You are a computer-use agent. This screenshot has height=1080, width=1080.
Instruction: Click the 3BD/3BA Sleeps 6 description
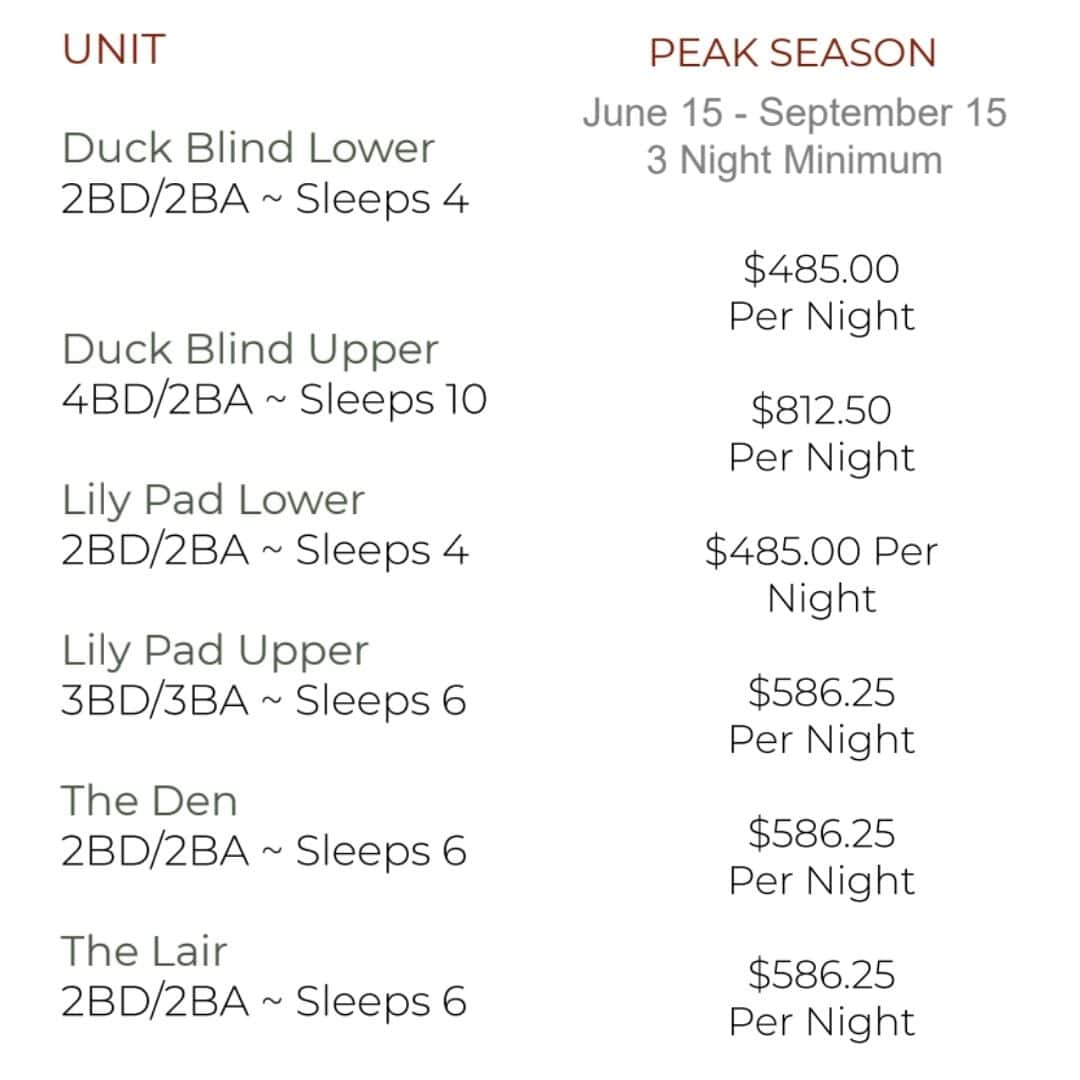264,701
